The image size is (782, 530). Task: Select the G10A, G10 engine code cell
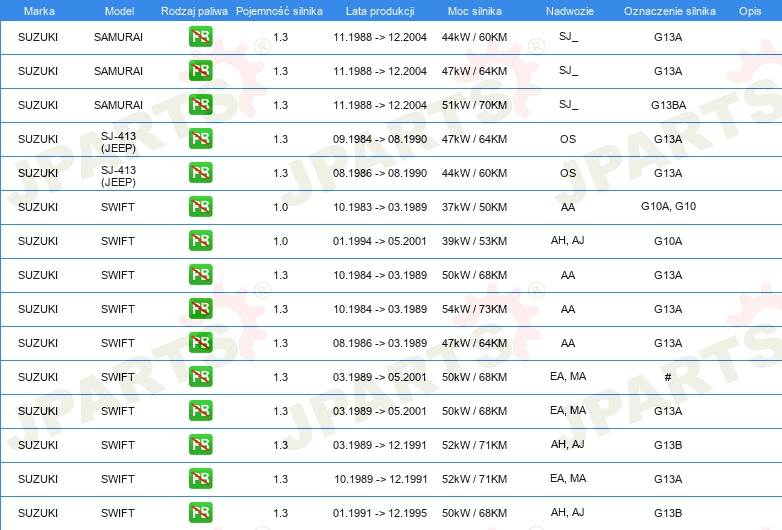point(668,206)
